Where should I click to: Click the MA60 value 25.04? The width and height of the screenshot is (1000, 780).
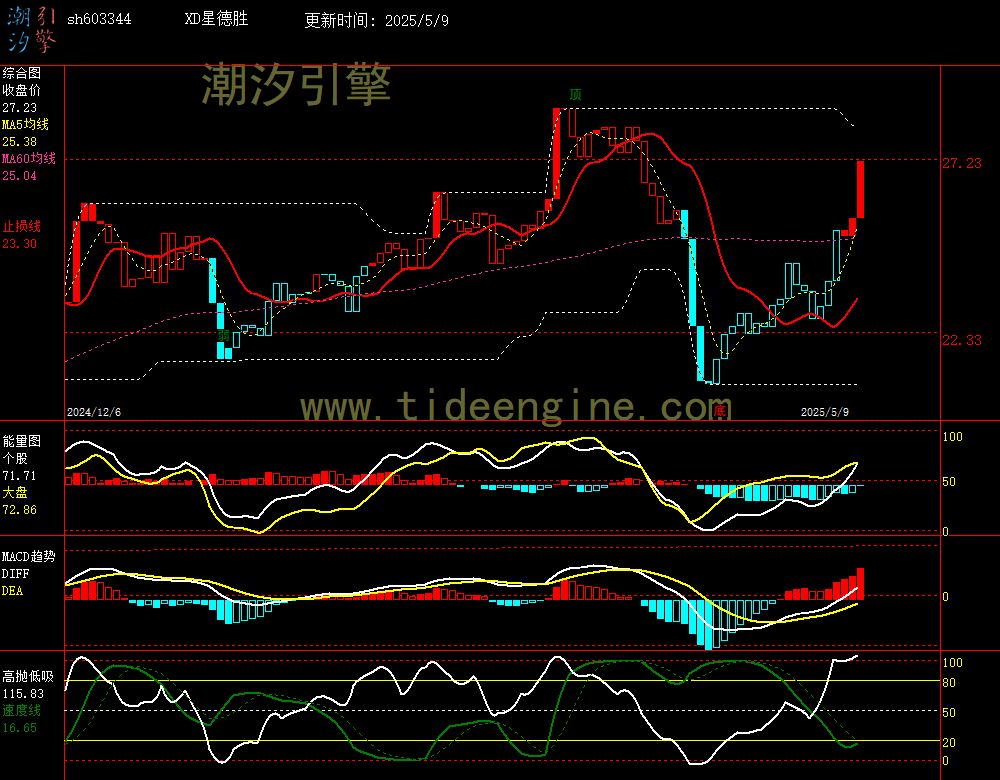(19, 175)
